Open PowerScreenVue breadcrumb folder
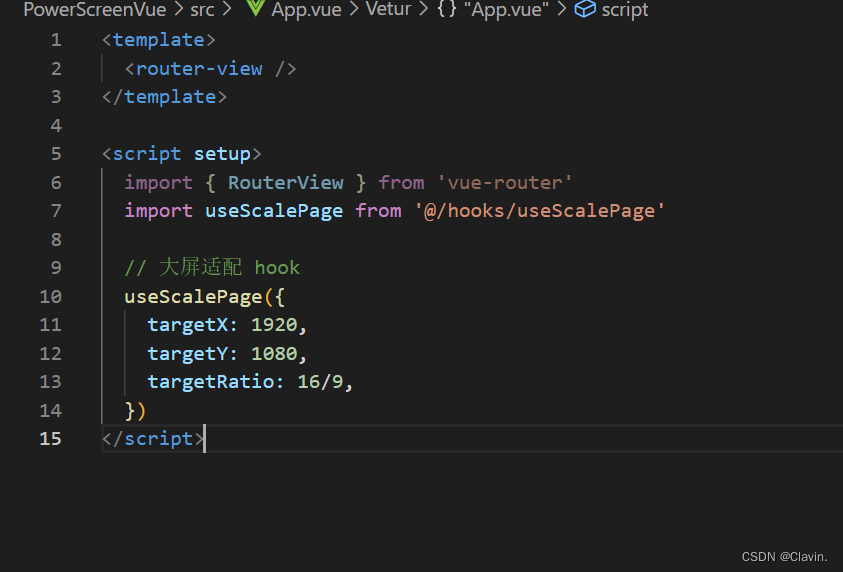Screen dimensions: 843x572 pyautogui.click(x=95, y=10)
